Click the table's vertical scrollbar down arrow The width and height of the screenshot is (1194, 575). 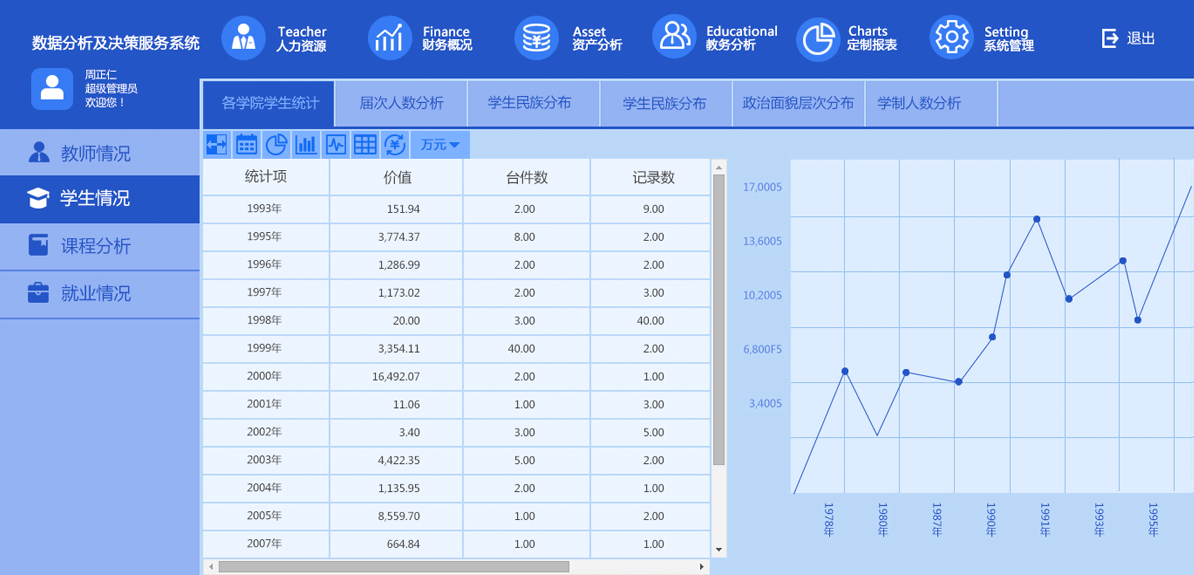coord(718,549)
